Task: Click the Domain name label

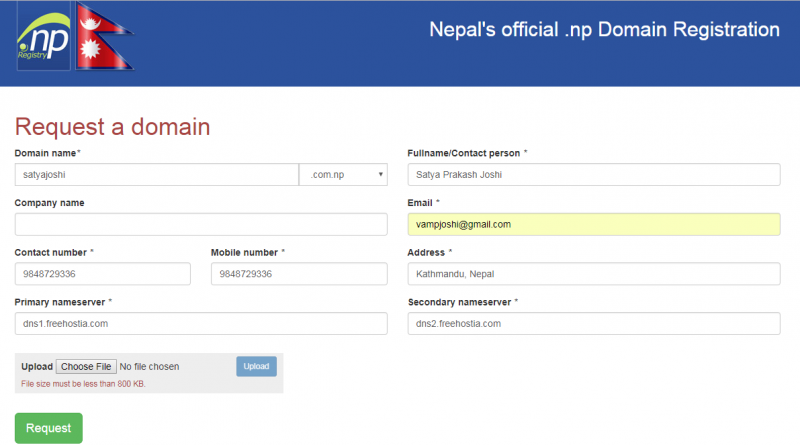Action: point(45,153)
